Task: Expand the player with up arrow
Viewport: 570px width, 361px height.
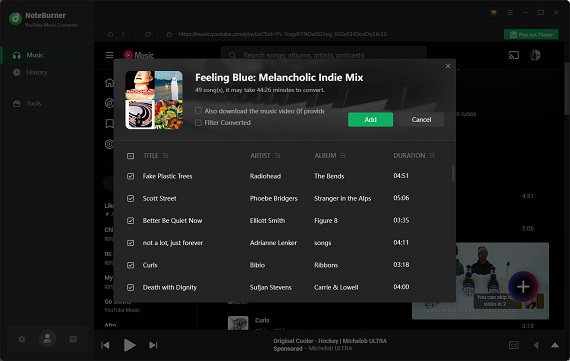Action: [x=555, y=345]
